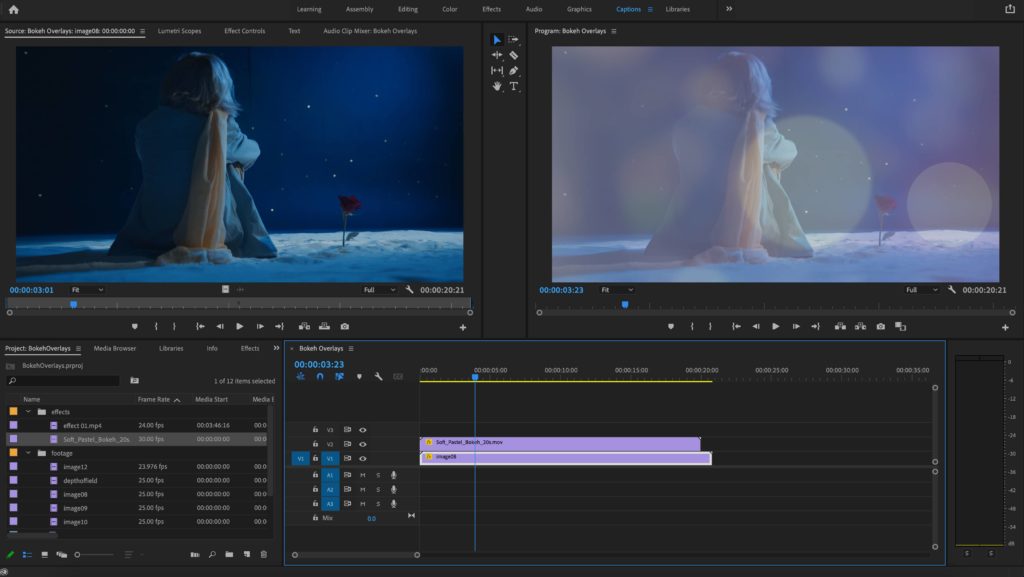Toggle Snap in the timeline
Viewport: 1024px width, 577px height.
click(319, 377)
